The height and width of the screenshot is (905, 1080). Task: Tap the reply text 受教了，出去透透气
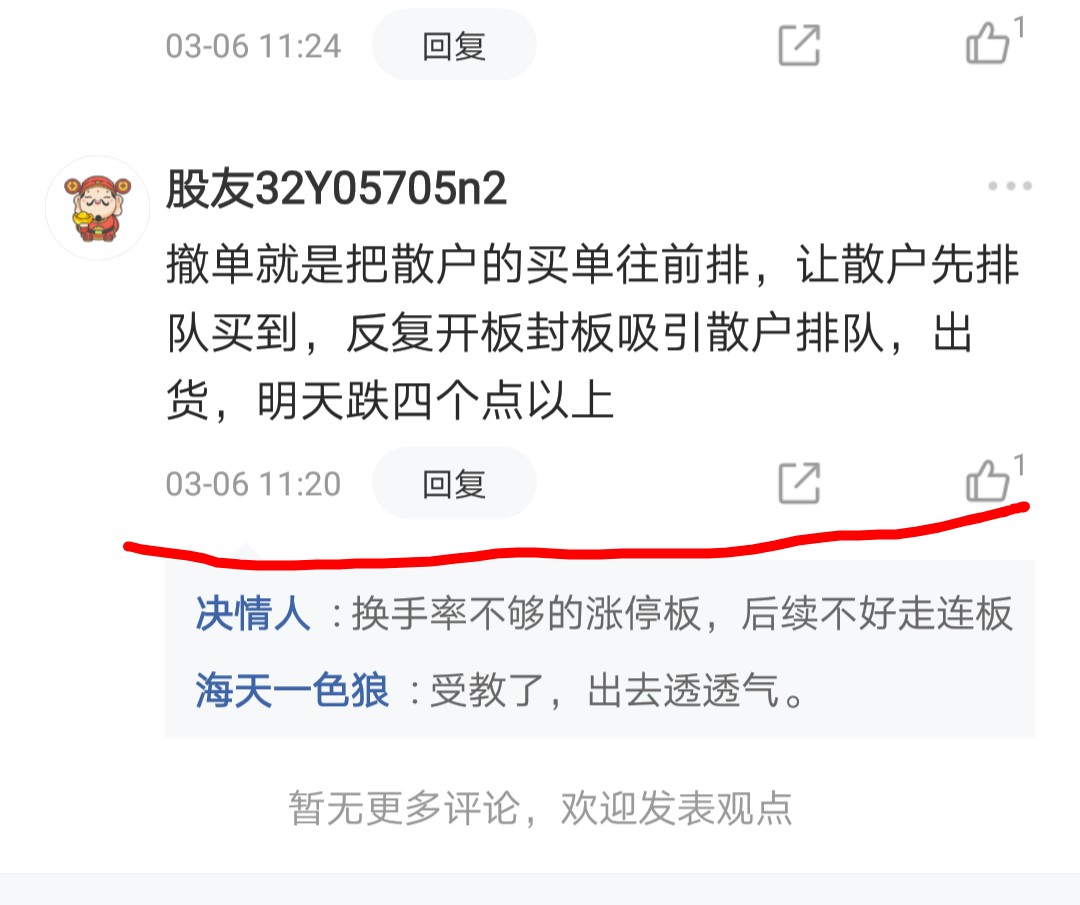pyautogui.click(x=617, y=691)
